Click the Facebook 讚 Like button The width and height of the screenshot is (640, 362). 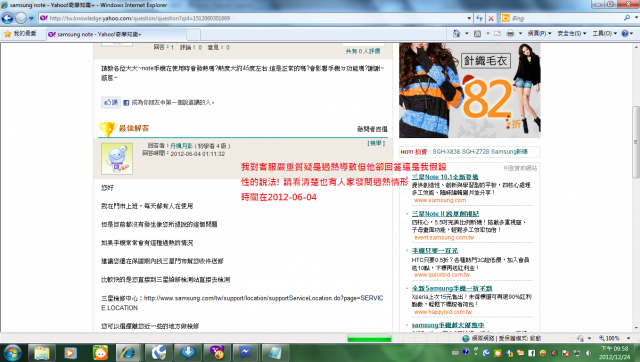pyautogui.click(x=111, y=102)
